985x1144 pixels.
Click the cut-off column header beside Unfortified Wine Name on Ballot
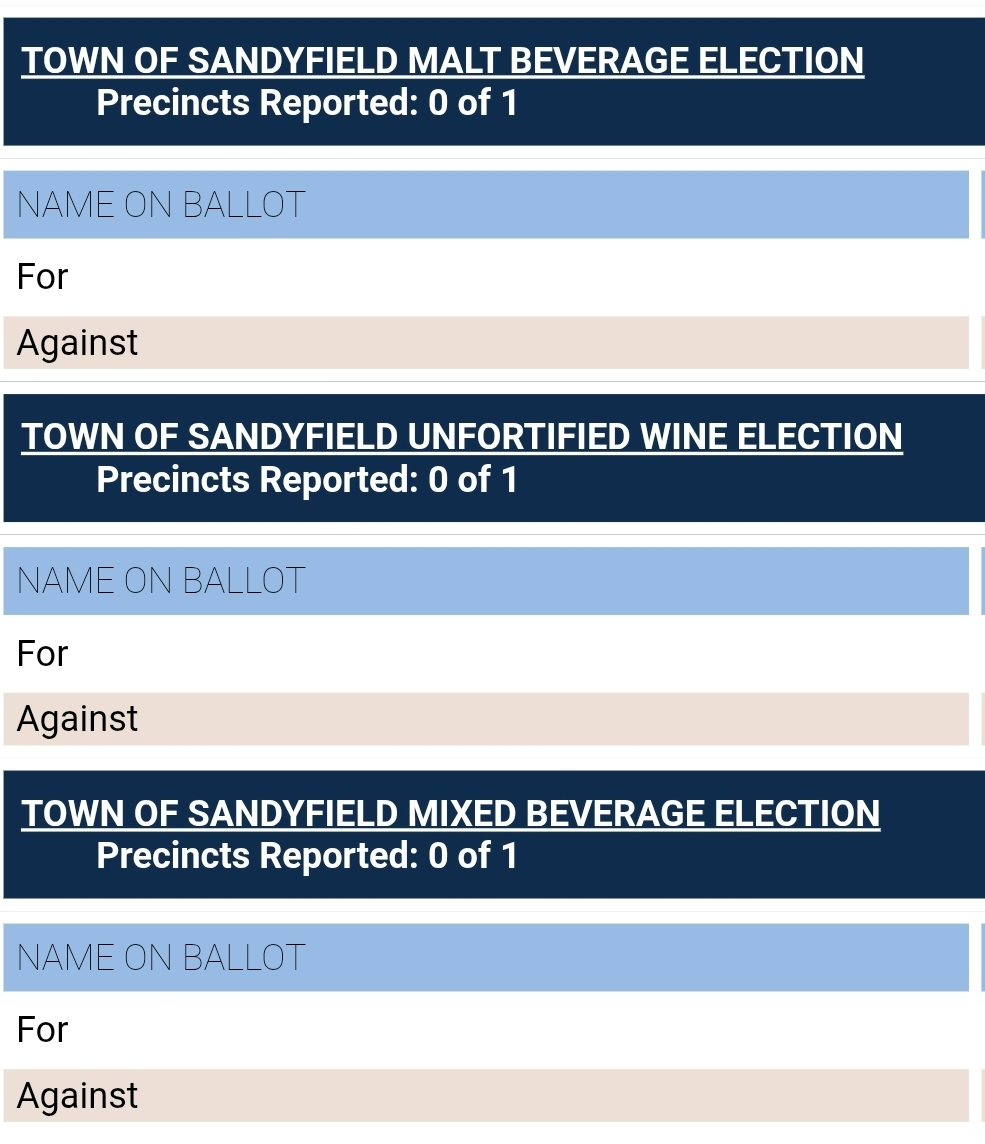(982, 581)
